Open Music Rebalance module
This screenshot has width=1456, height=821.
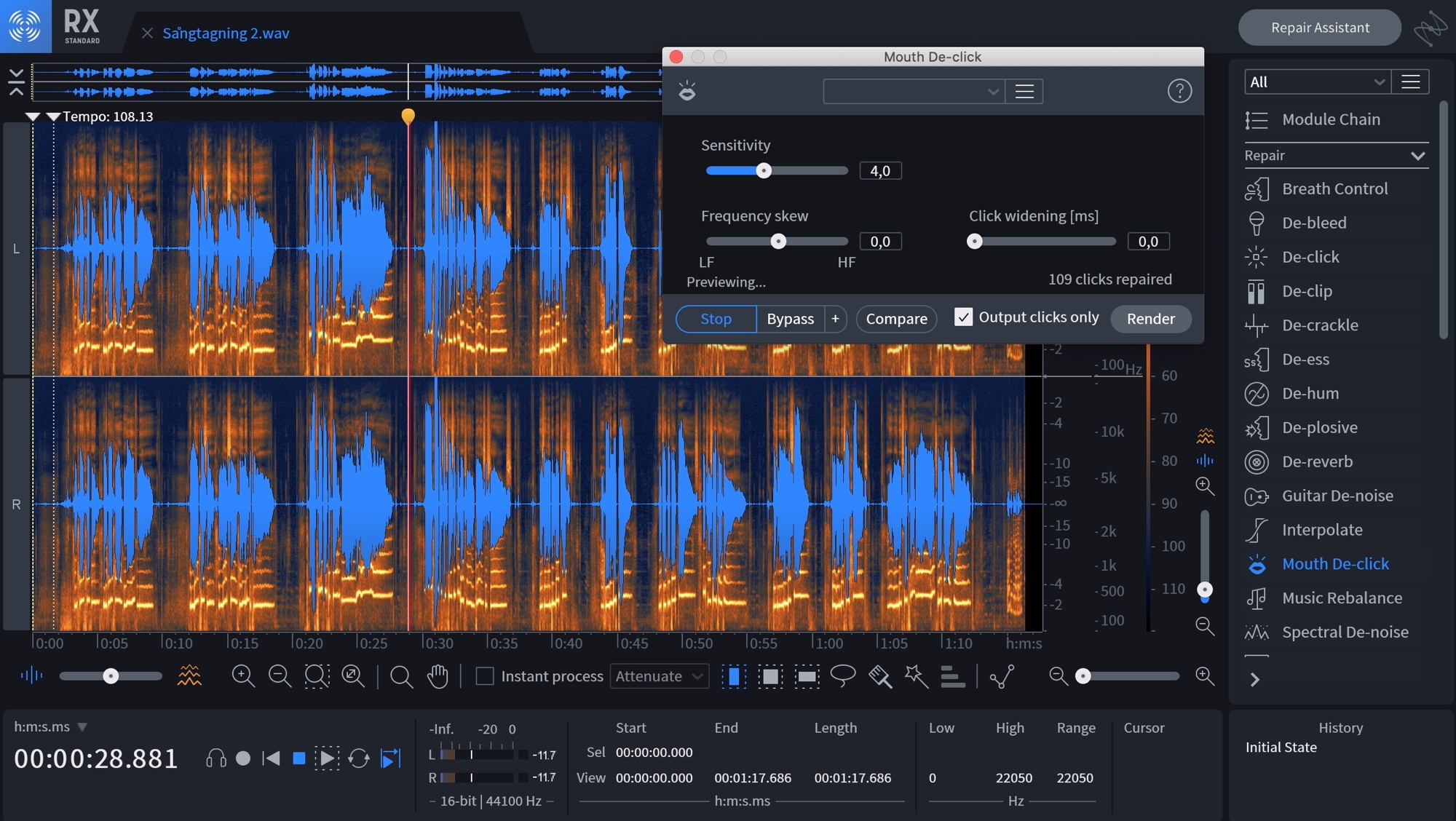click(x=1324, y=598)
